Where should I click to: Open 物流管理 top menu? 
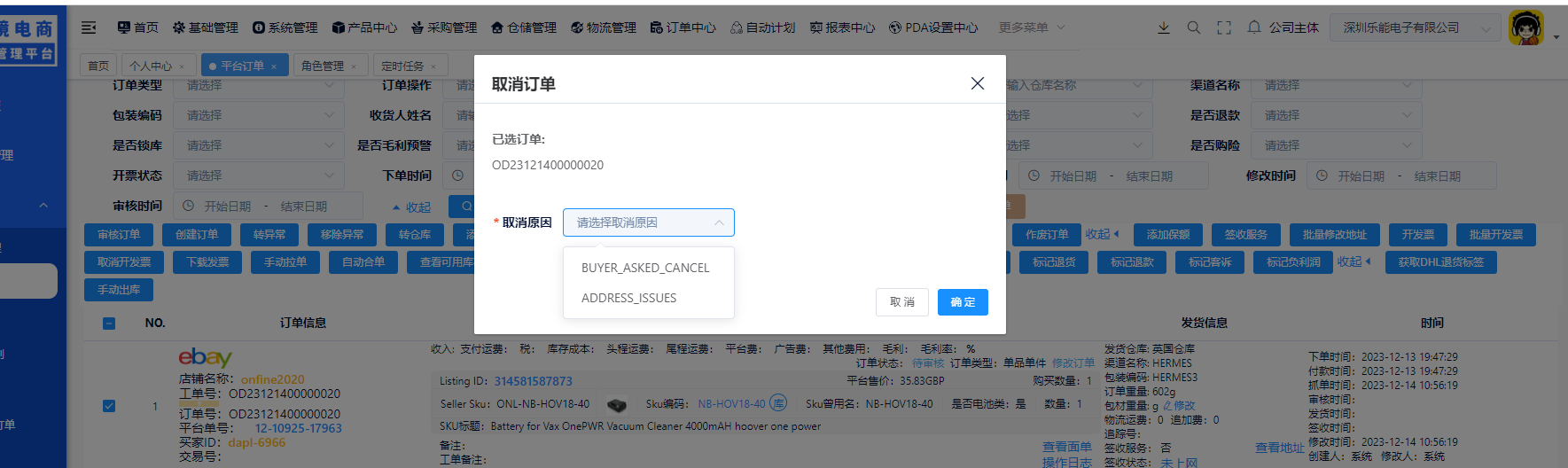pos(604,27)
